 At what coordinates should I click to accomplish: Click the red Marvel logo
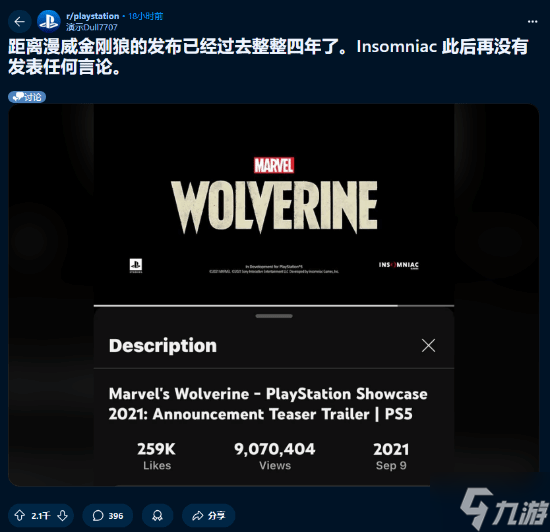[x=274, y=165]
